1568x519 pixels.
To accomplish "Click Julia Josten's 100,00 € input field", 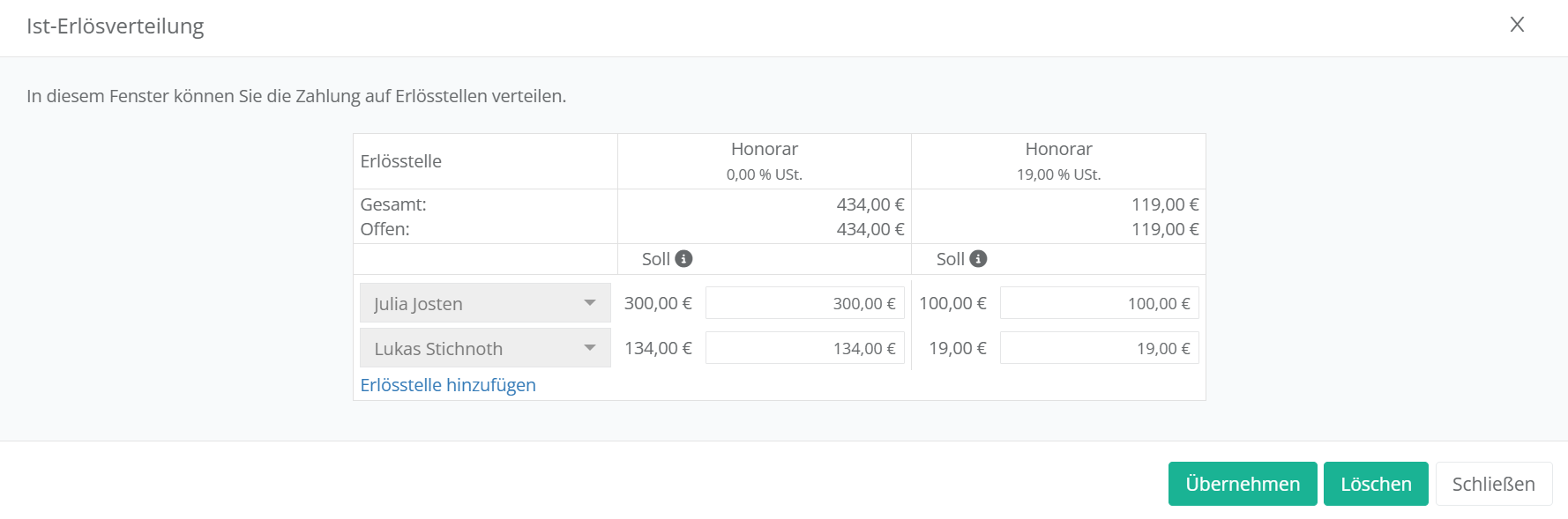I will pyautogui.click(x=1099, y=303).
